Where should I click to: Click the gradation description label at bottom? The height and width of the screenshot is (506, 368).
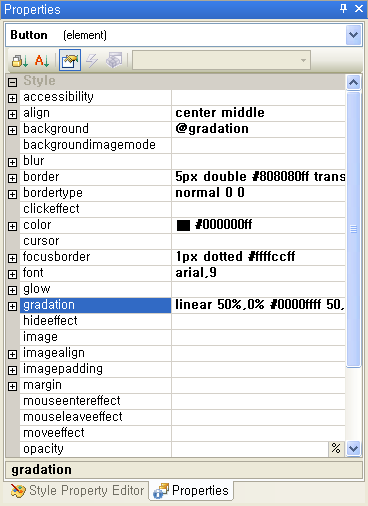(41, 470)
